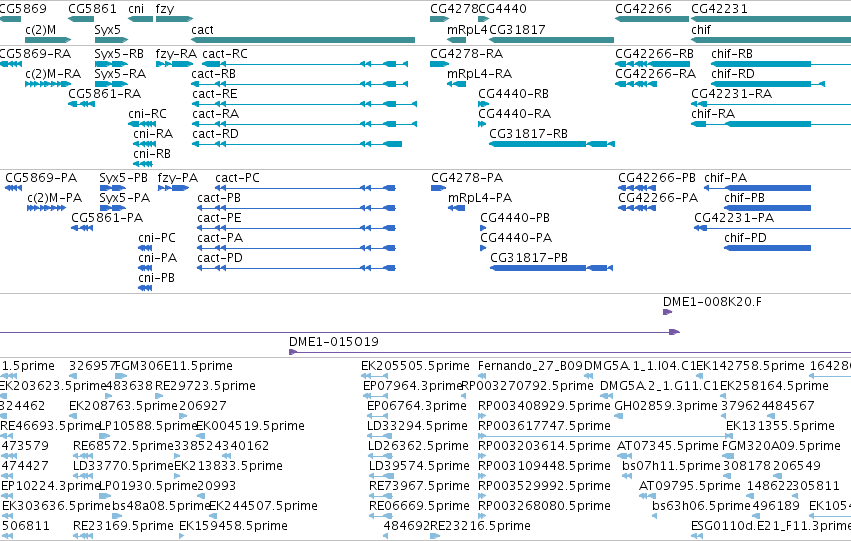Screen dimensions: 851x541
Task: Click the cact-PE protein label
Action: 219,218
